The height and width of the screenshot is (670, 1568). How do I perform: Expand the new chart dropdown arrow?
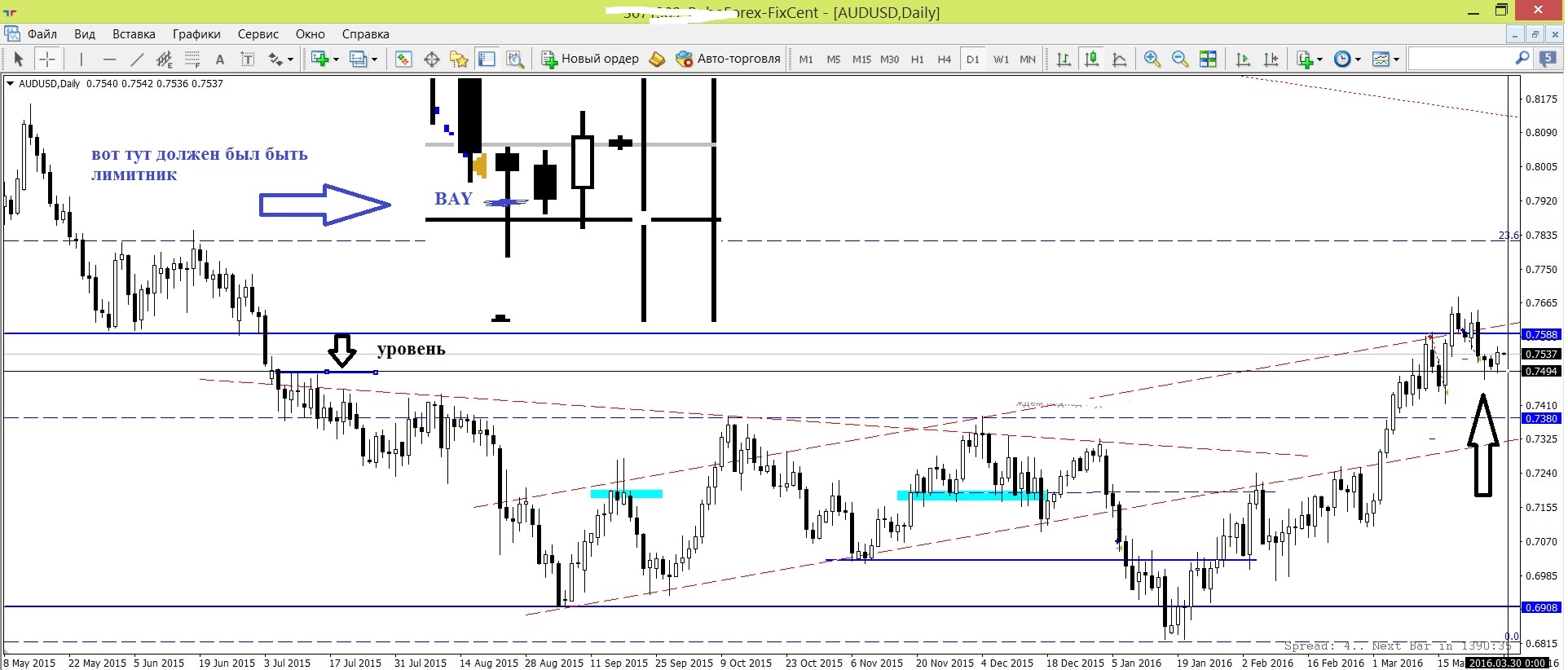pyautogui.click(x=336, y=59)
